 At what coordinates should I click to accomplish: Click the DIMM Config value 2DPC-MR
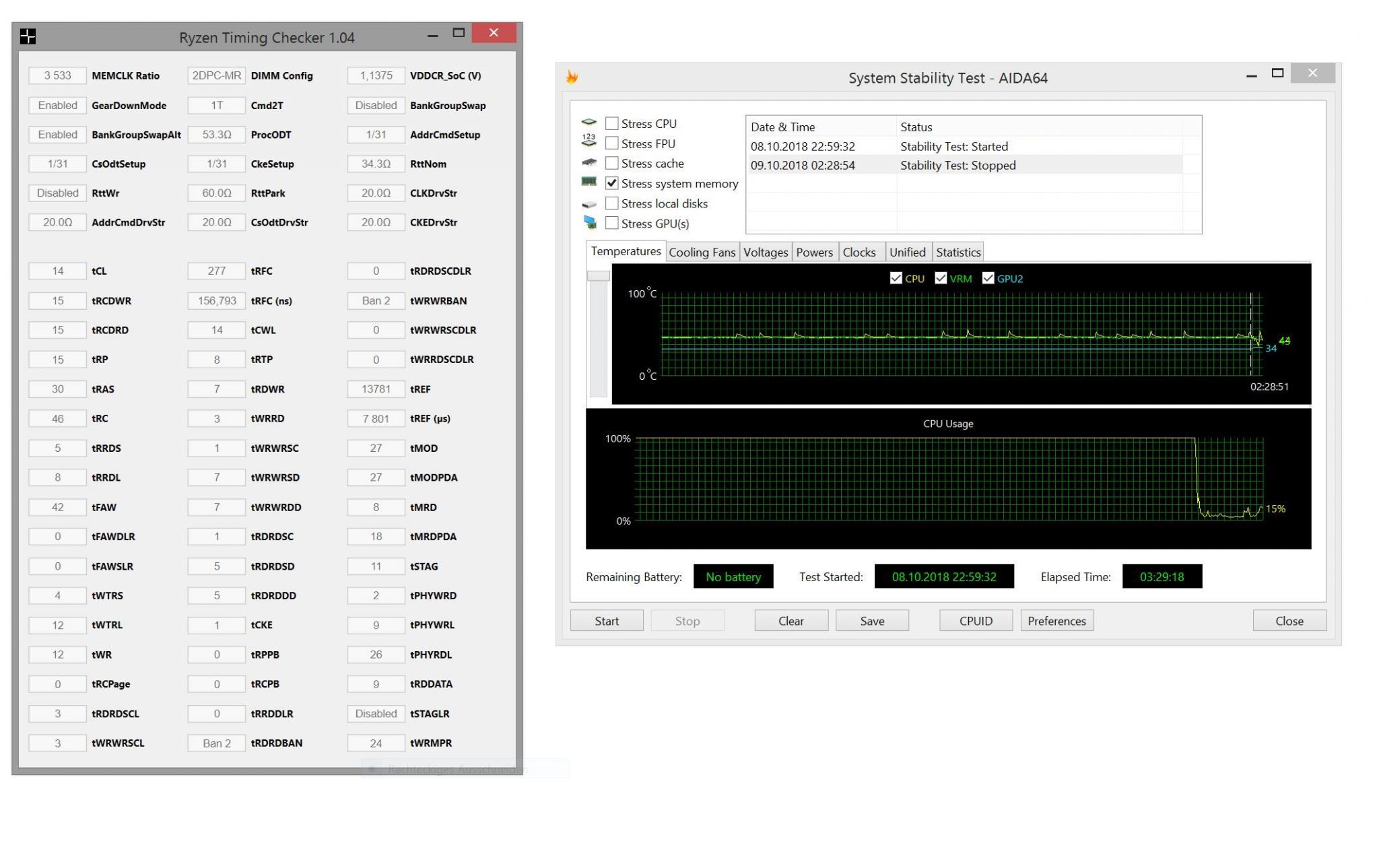point(216,75)
